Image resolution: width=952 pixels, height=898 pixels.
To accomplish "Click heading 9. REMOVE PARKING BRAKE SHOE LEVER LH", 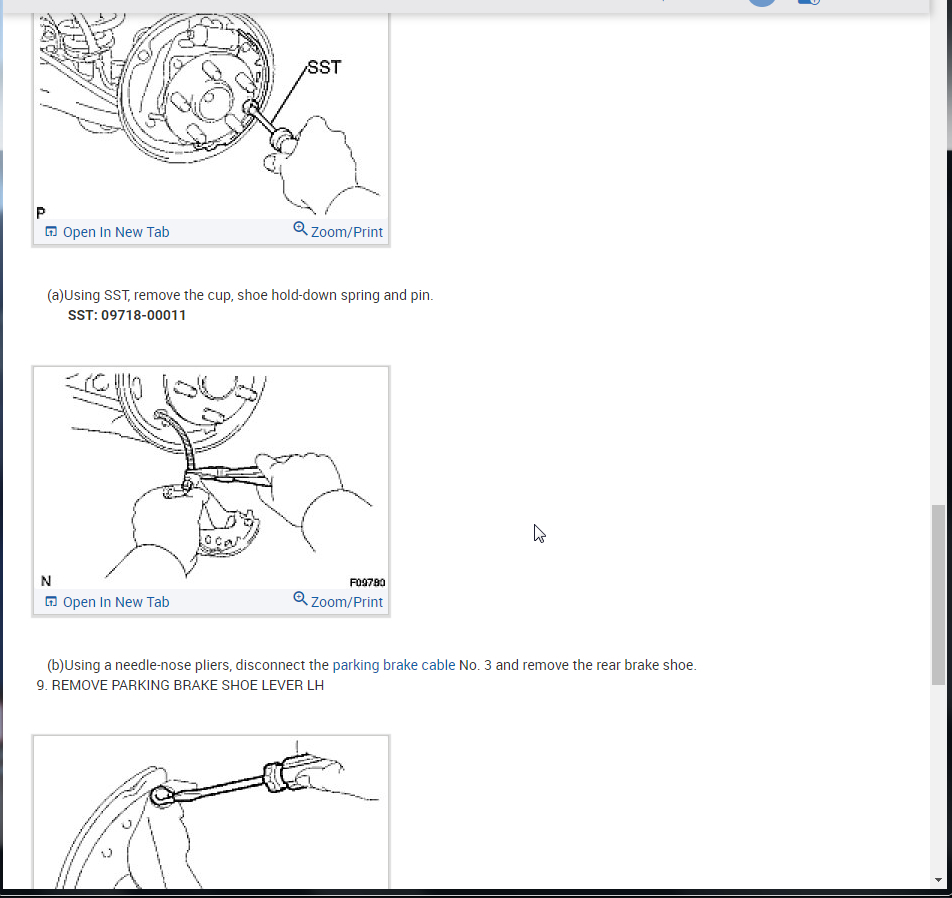I will pos(180,685).
